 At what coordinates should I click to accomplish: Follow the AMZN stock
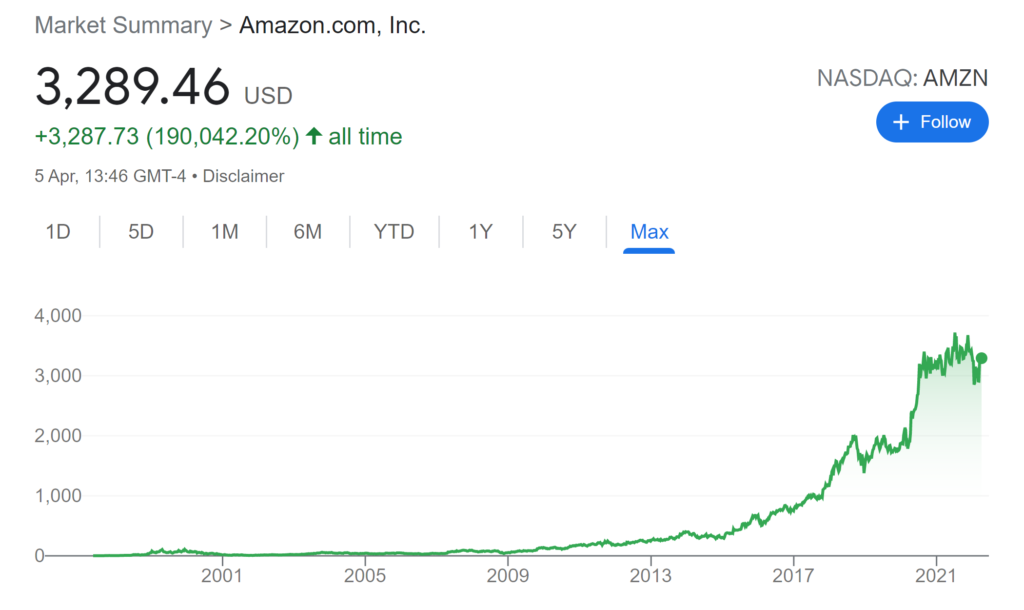tap(932, 122)
